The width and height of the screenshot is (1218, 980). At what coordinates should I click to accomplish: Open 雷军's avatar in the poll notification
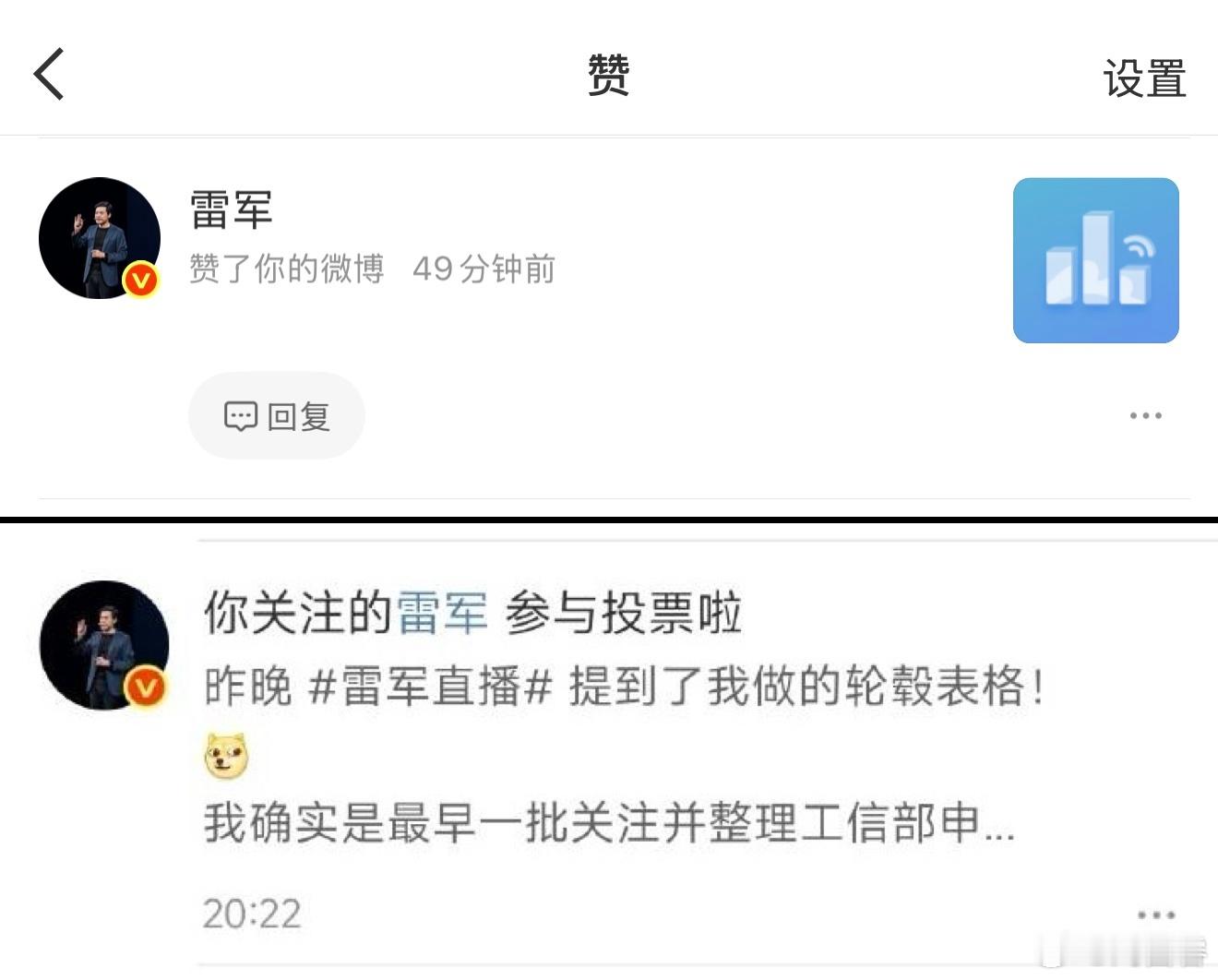(x=104, y=645)
